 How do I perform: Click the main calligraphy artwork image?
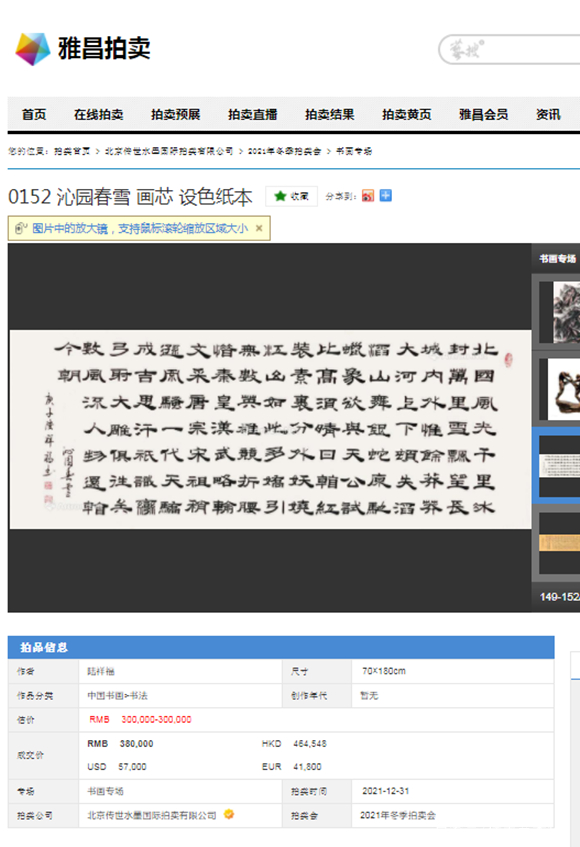[x=270, y=429]
